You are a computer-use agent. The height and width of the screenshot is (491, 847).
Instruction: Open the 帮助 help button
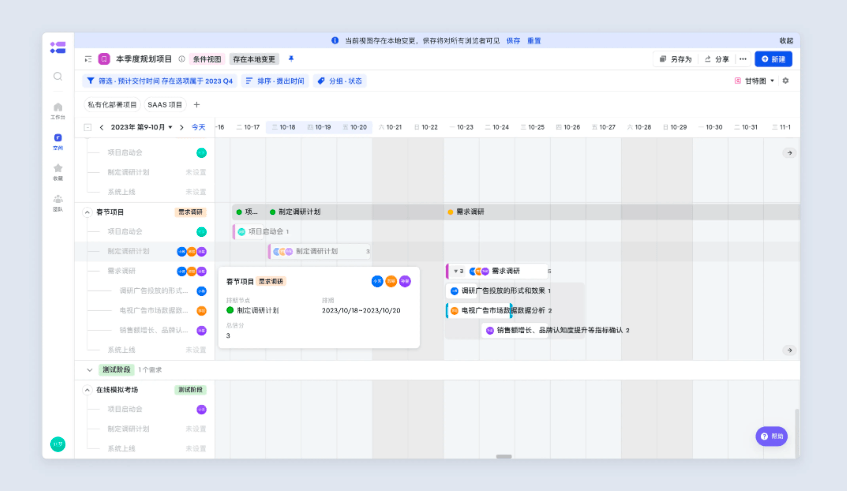771,436
